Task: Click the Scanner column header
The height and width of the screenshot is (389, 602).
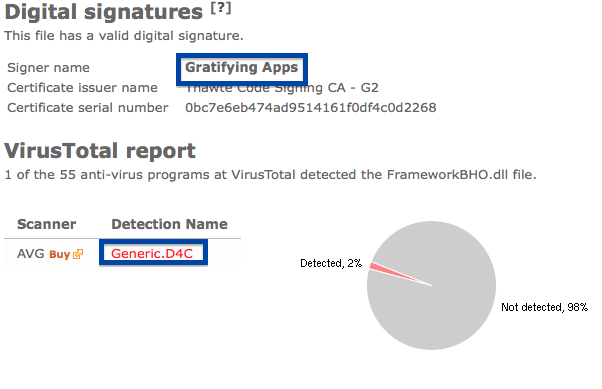Action: (46, 224)
